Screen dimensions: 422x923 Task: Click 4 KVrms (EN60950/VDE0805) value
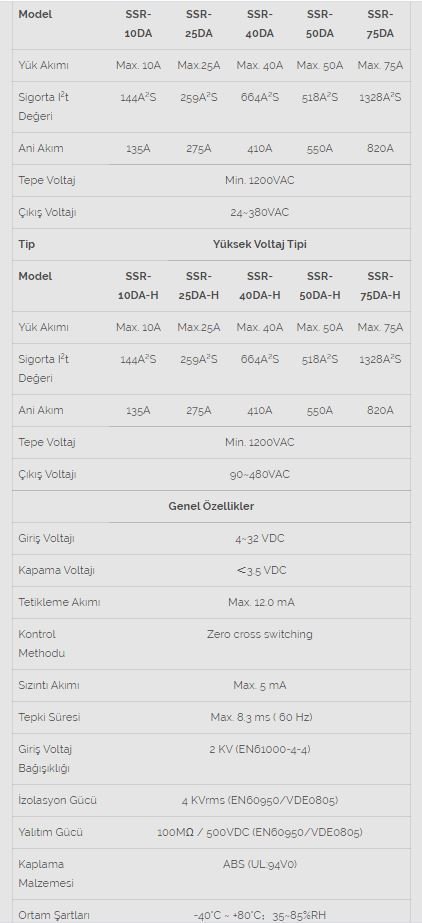coord(260,801)
